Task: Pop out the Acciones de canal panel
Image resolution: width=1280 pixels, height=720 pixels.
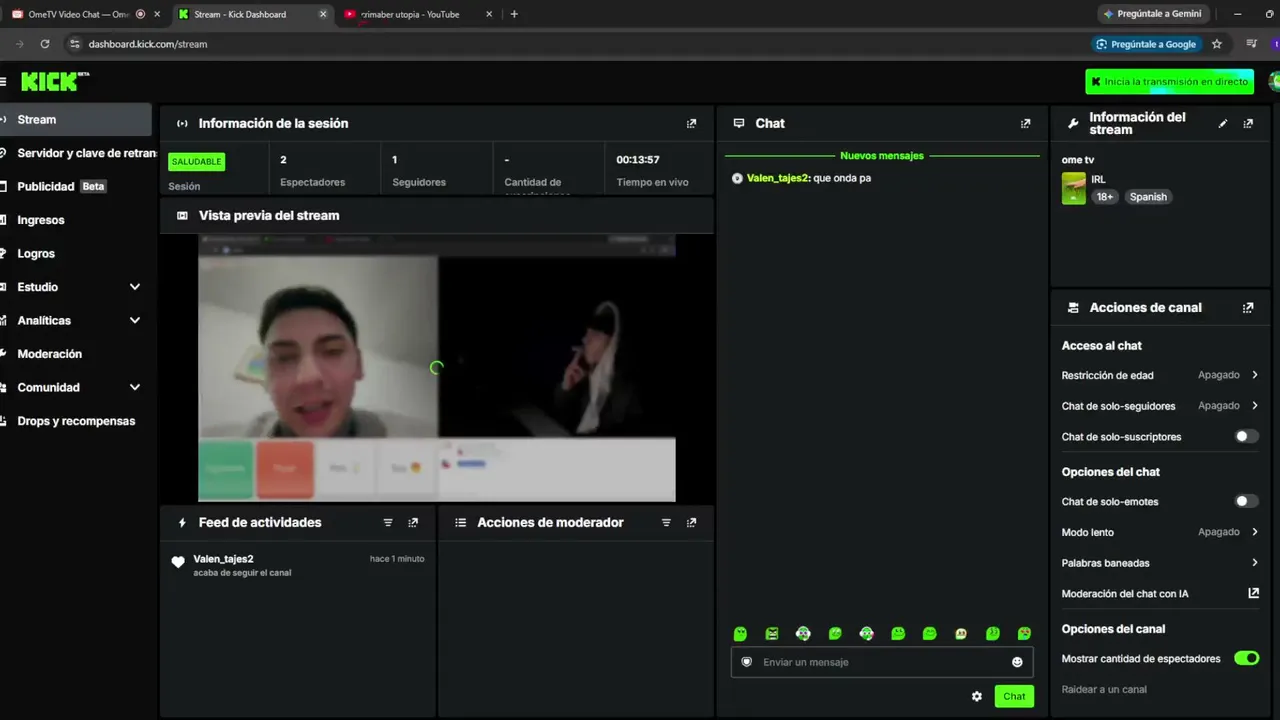Action: pyautogui.click(x=1248, y=308)
